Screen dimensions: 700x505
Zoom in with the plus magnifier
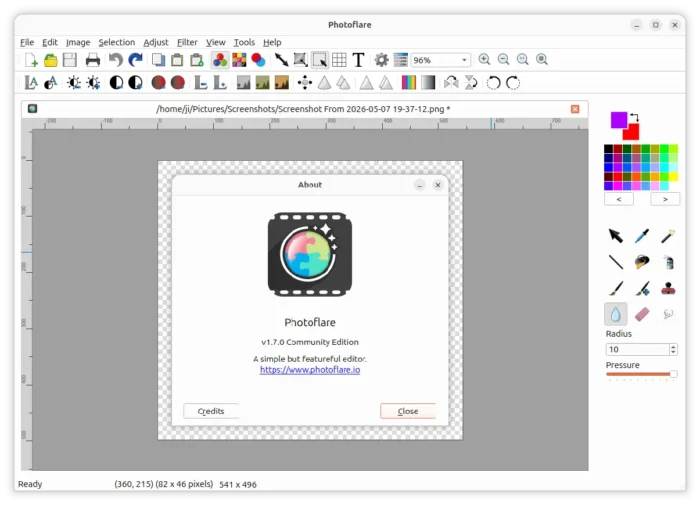(x=484, y=59)
